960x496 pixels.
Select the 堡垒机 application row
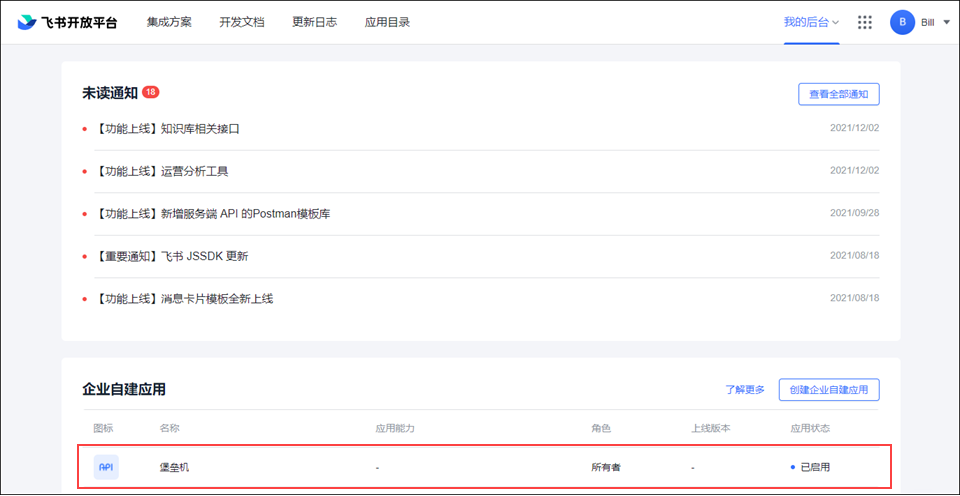point(483,467)
